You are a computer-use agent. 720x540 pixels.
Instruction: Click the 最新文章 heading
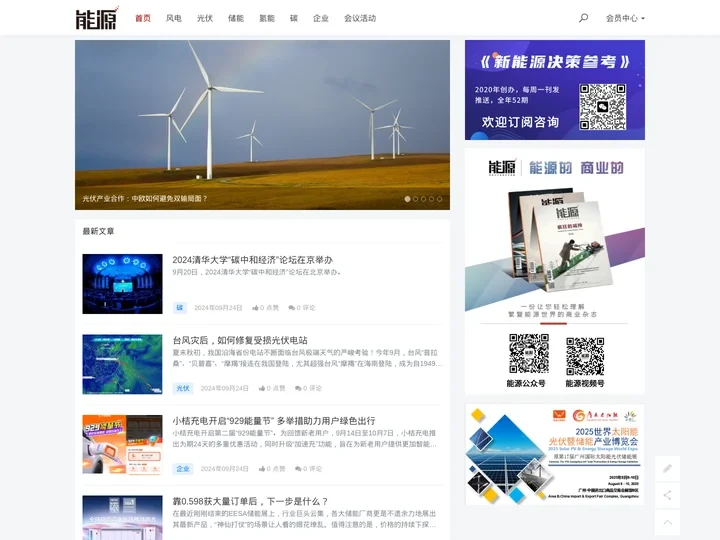click(98, 231)
